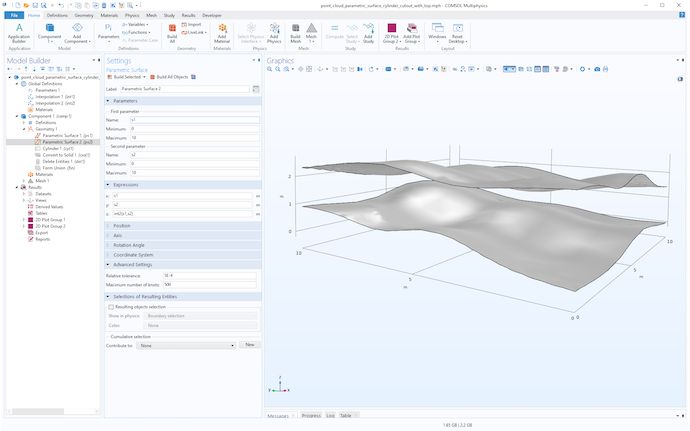Switch to the Geometry ribbon tab

[84, 15]
